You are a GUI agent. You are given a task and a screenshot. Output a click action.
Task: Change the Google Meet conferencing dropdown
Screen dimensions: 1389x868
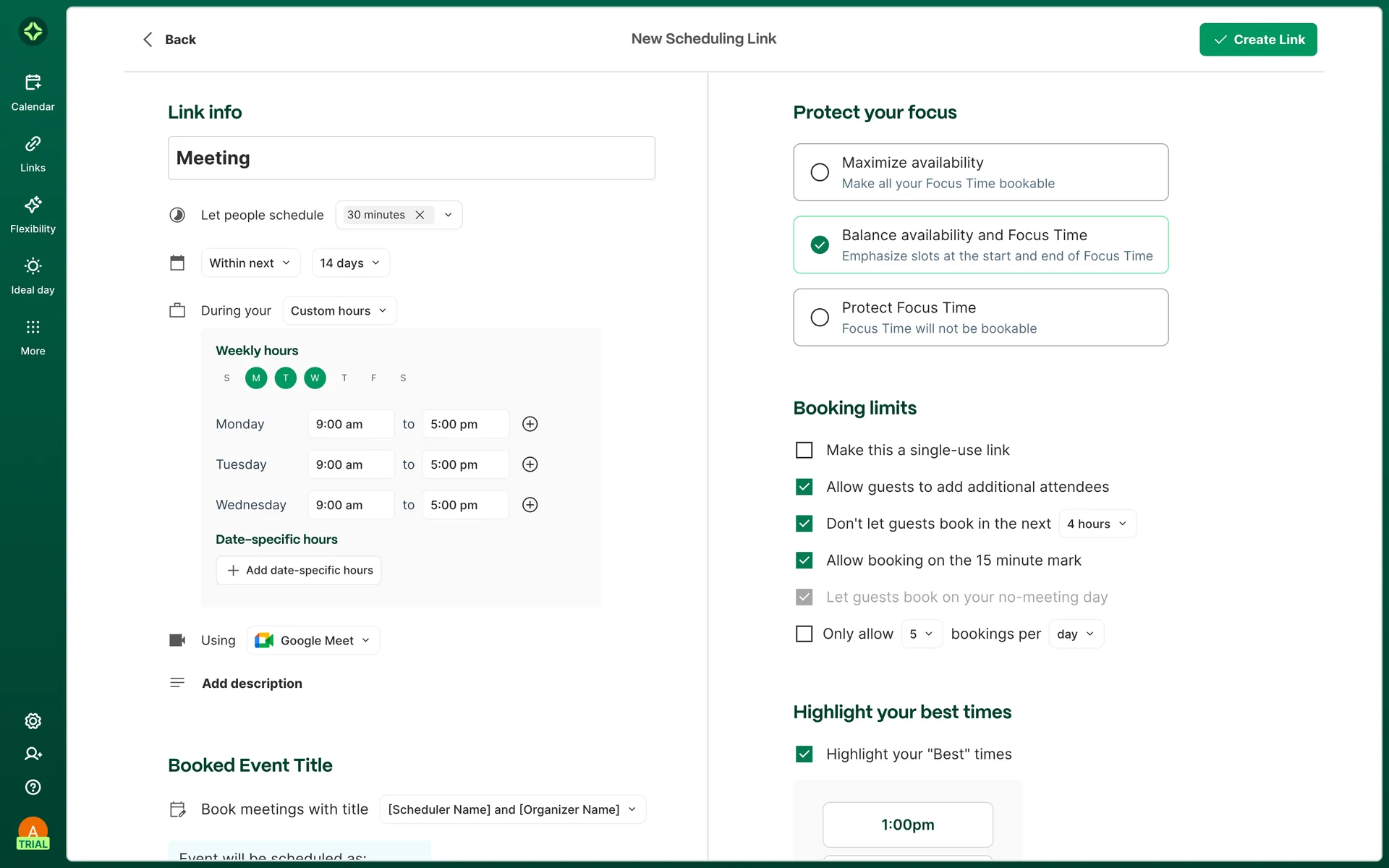[313, 640]
